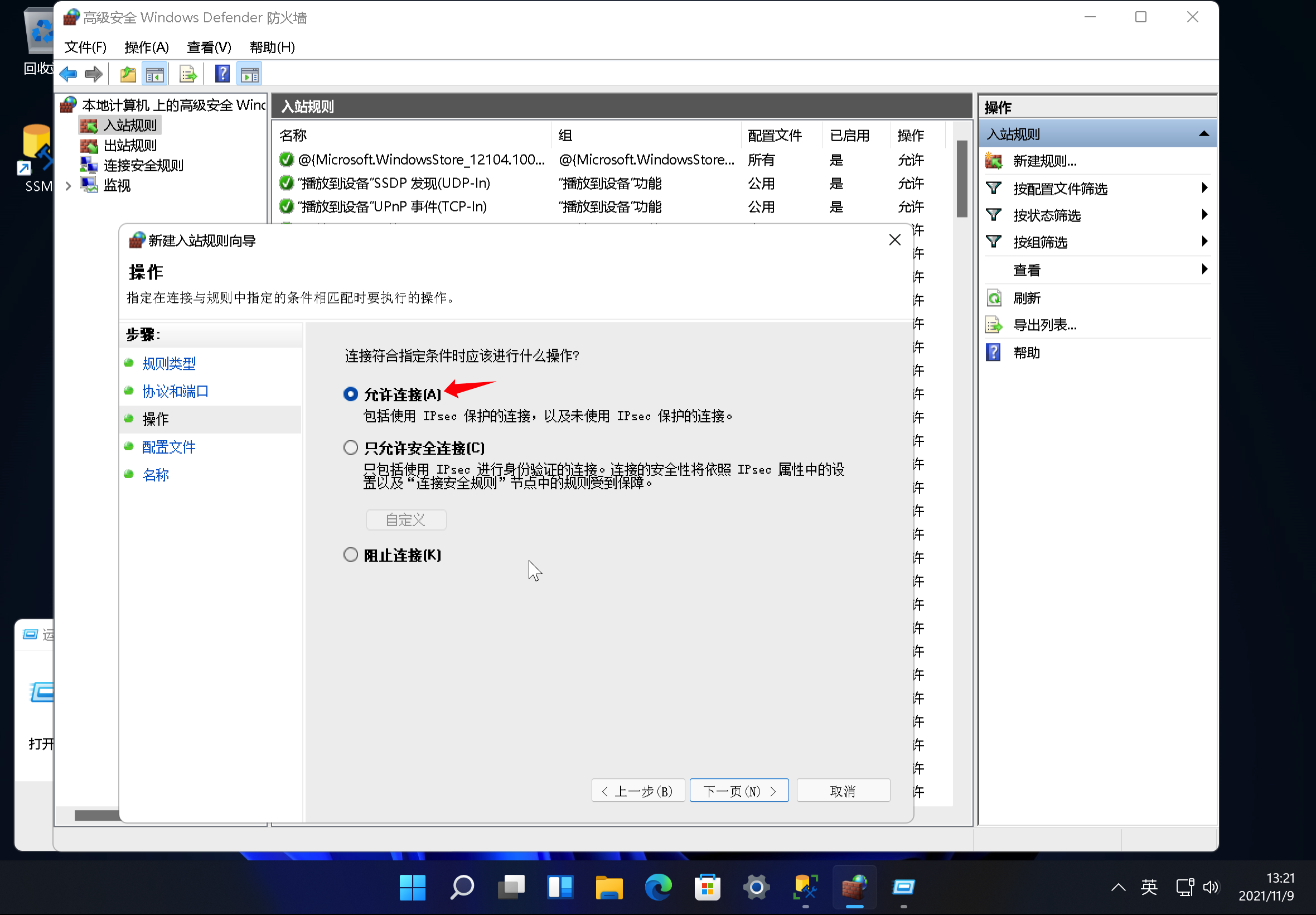Open the 操作(A) menu
The image size is (1316, 915).
point(146,47)
